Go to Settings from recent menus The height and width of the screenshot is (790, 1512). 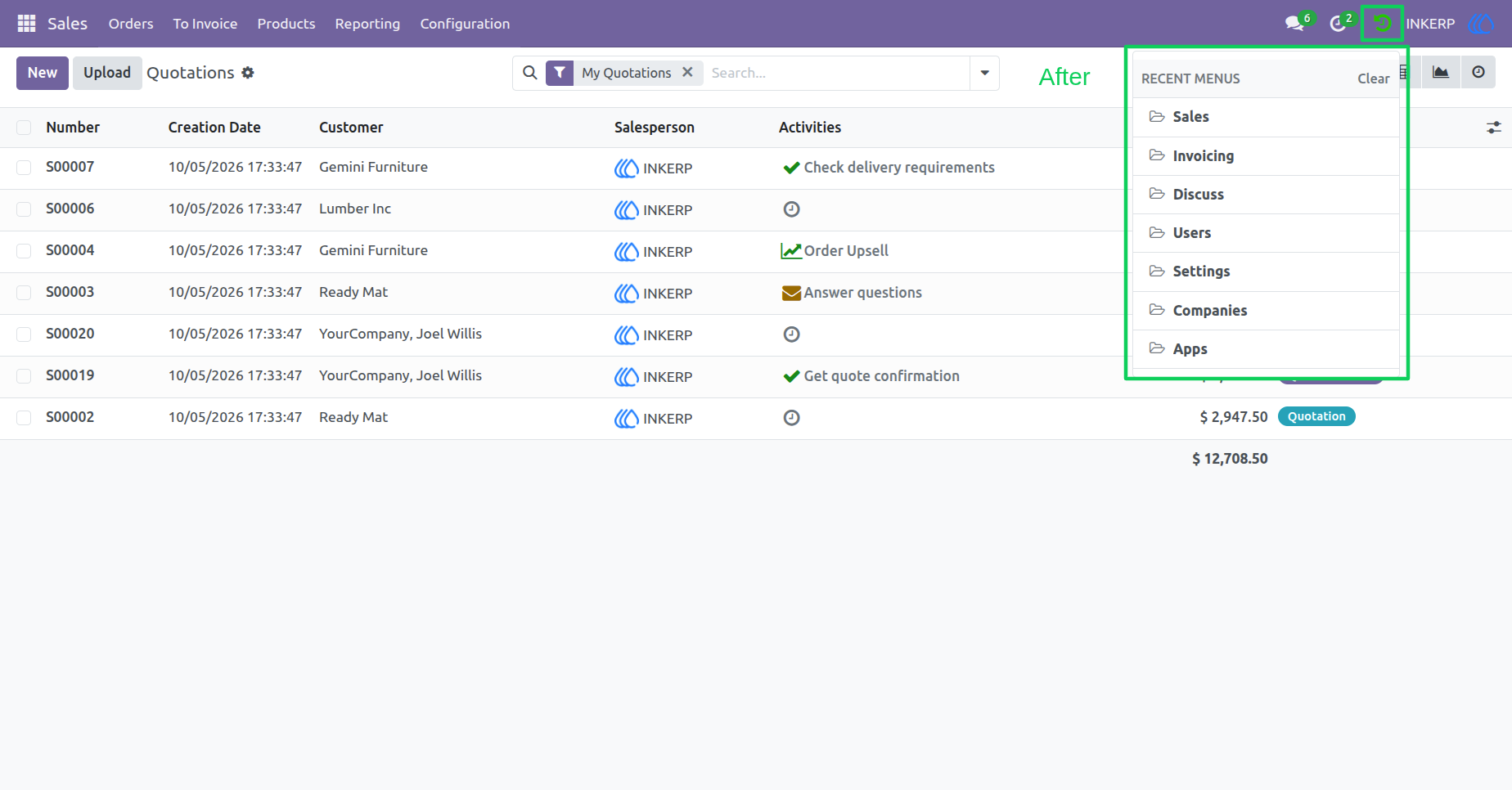[x=1266, y=272]
